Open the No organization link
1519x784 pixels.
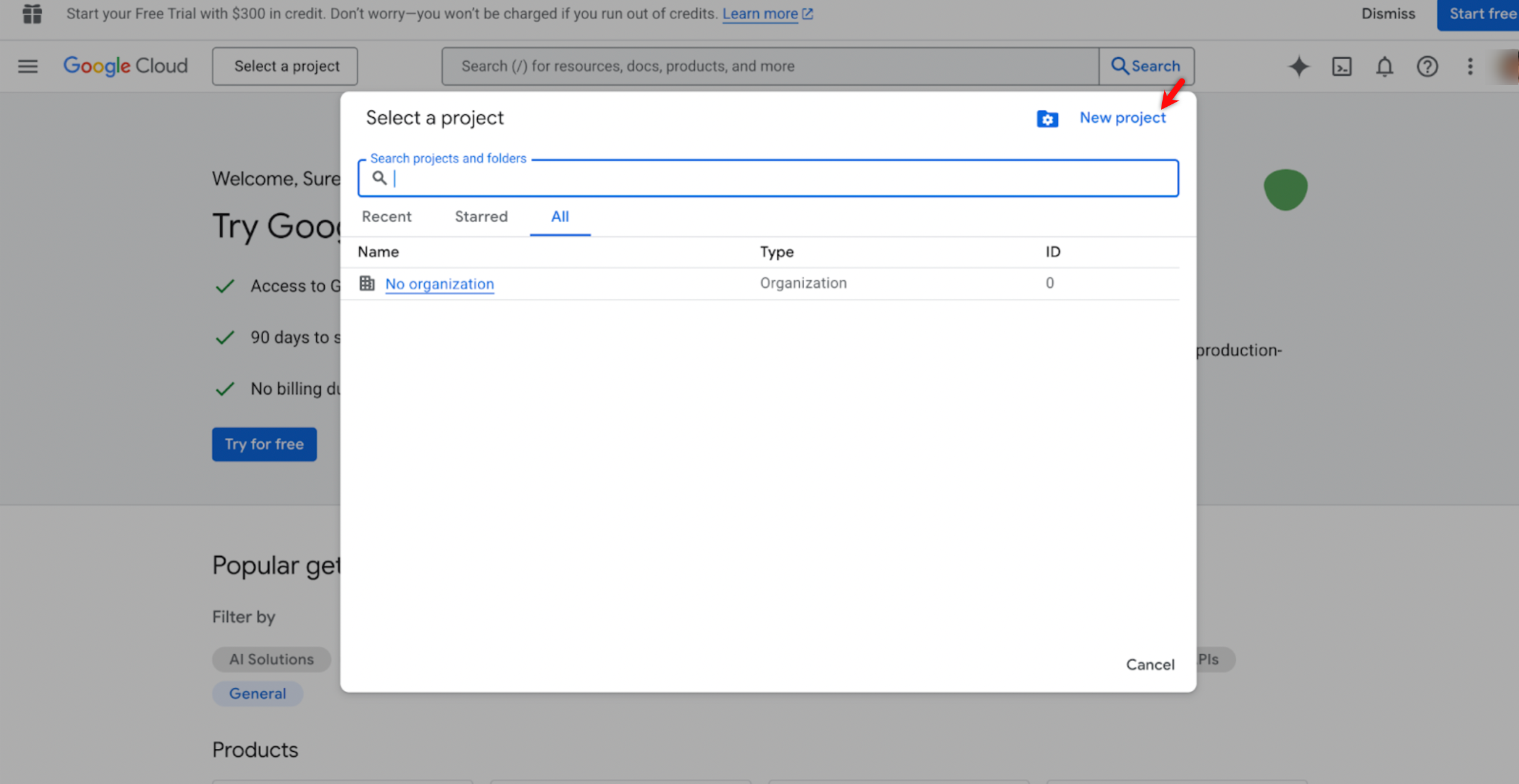pyautogui.click(x=440, y=284)
